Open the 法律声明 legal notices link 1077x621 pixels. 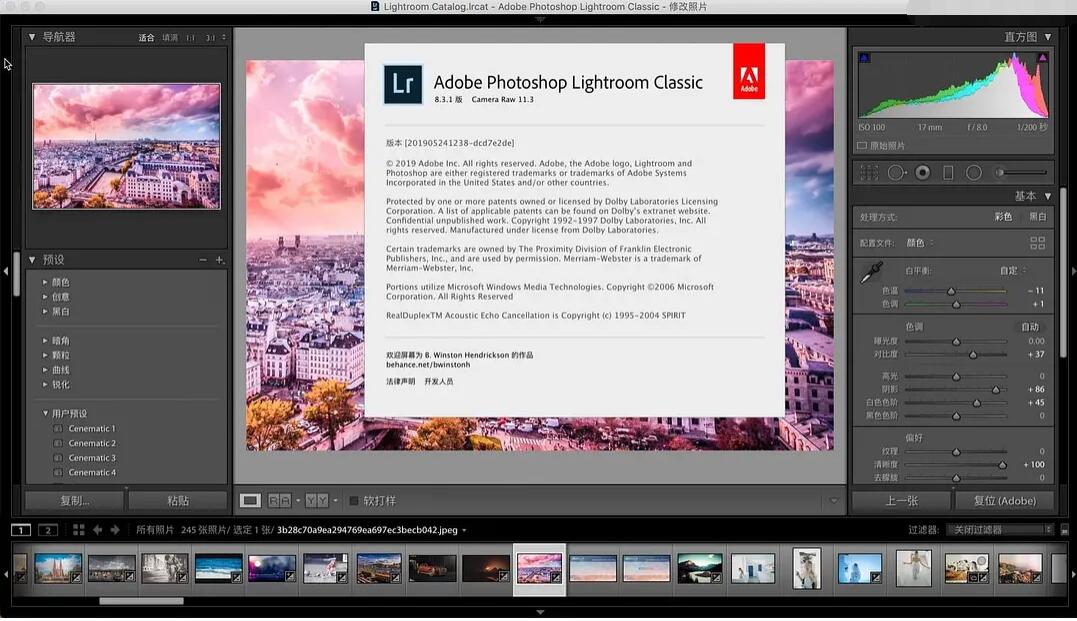400,382
